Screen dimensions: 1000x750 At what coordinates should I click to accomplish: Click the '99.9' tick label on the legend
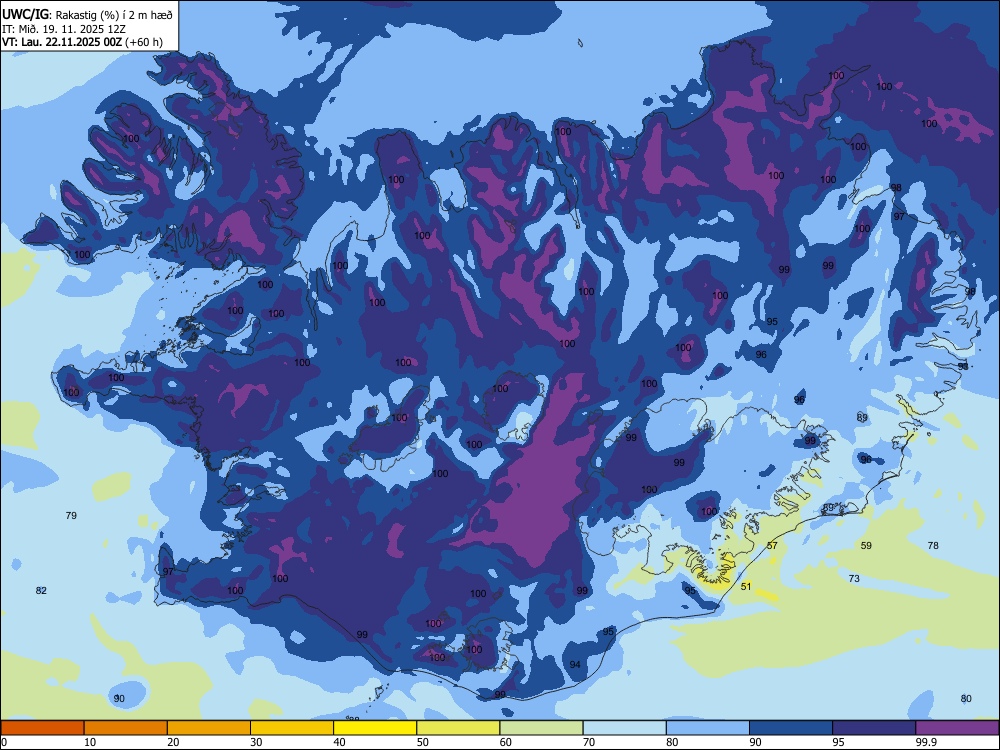925,742
